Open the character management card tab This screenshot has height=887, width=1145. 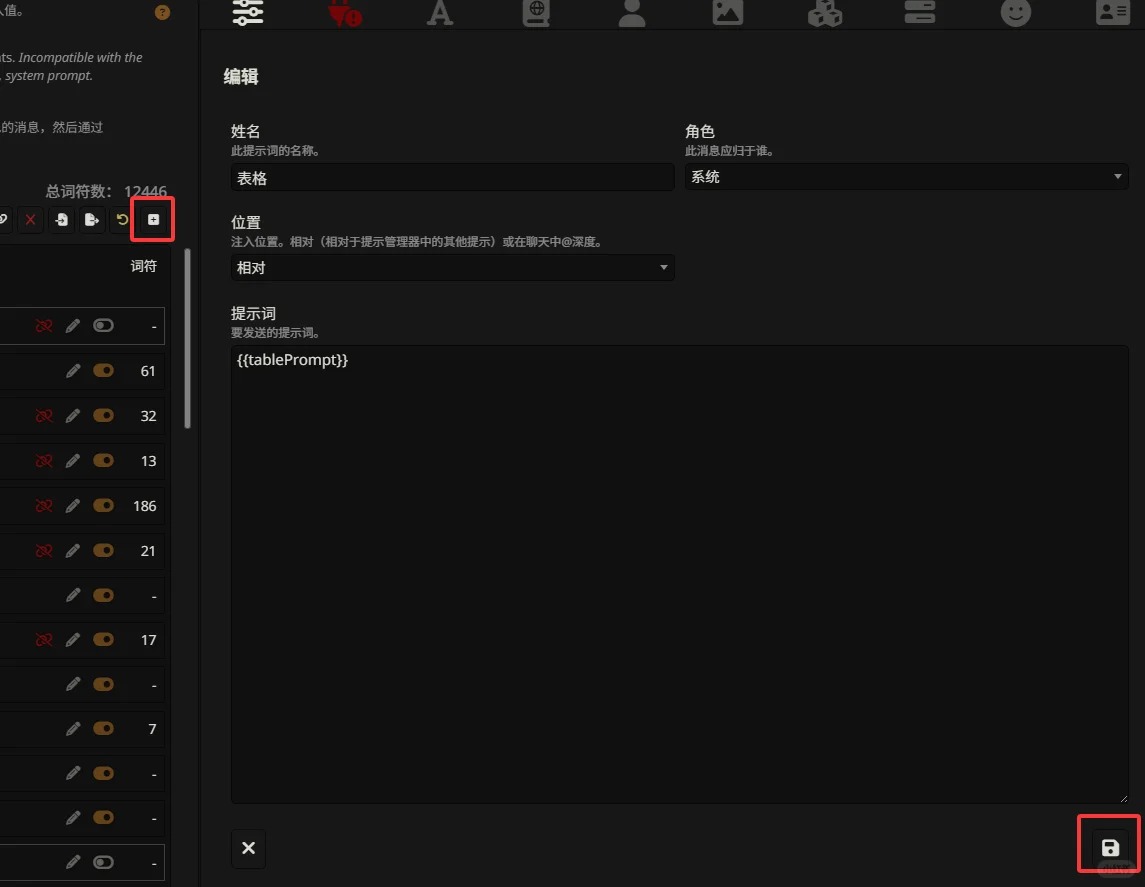(x=1110, y=12)
